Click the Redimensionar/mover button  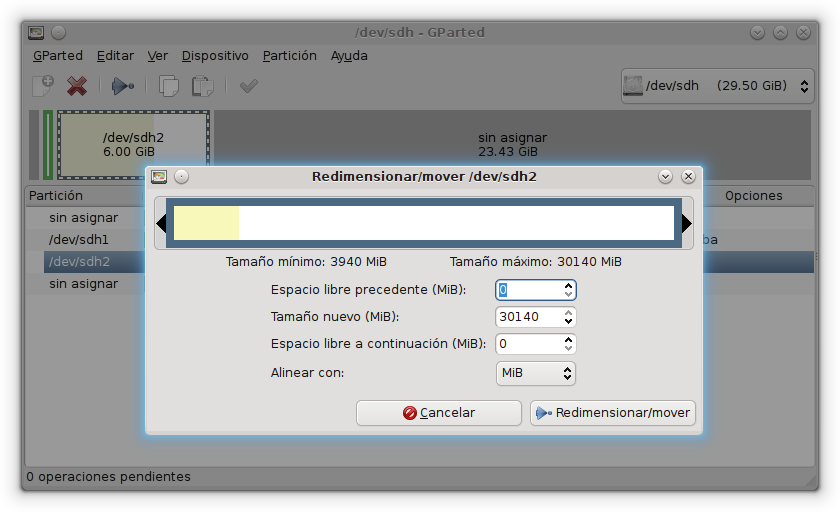tap(613, 413)
